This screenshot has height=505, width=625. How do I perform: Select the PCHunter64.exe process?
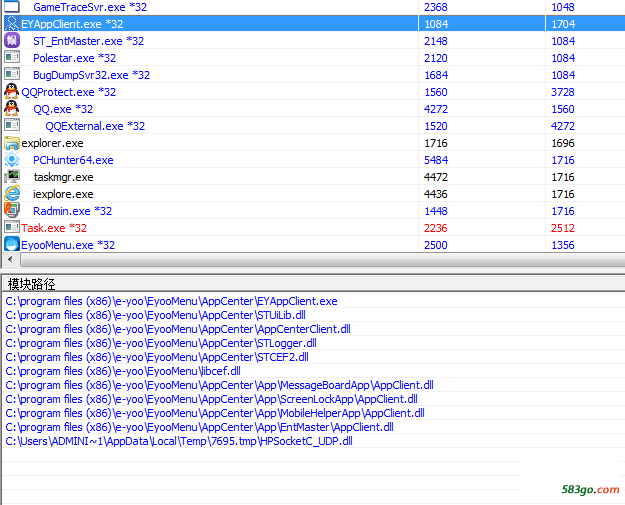[x=73, y=160]
